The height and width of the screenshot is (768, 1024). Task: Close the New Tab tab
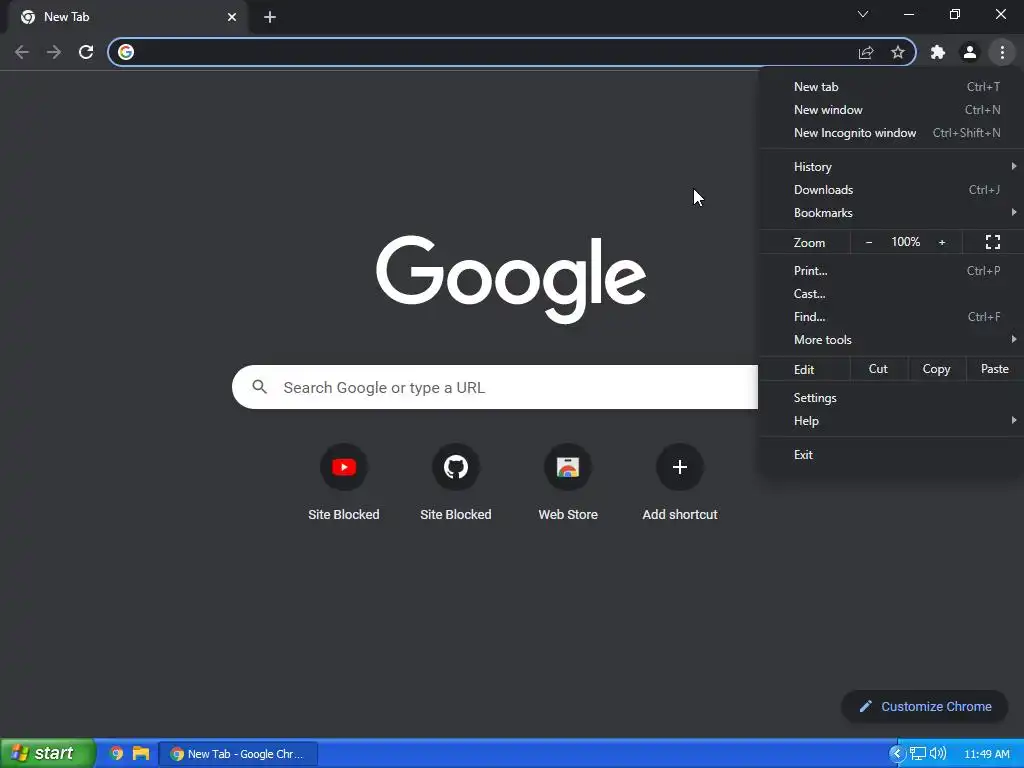(x=232, y=17)
